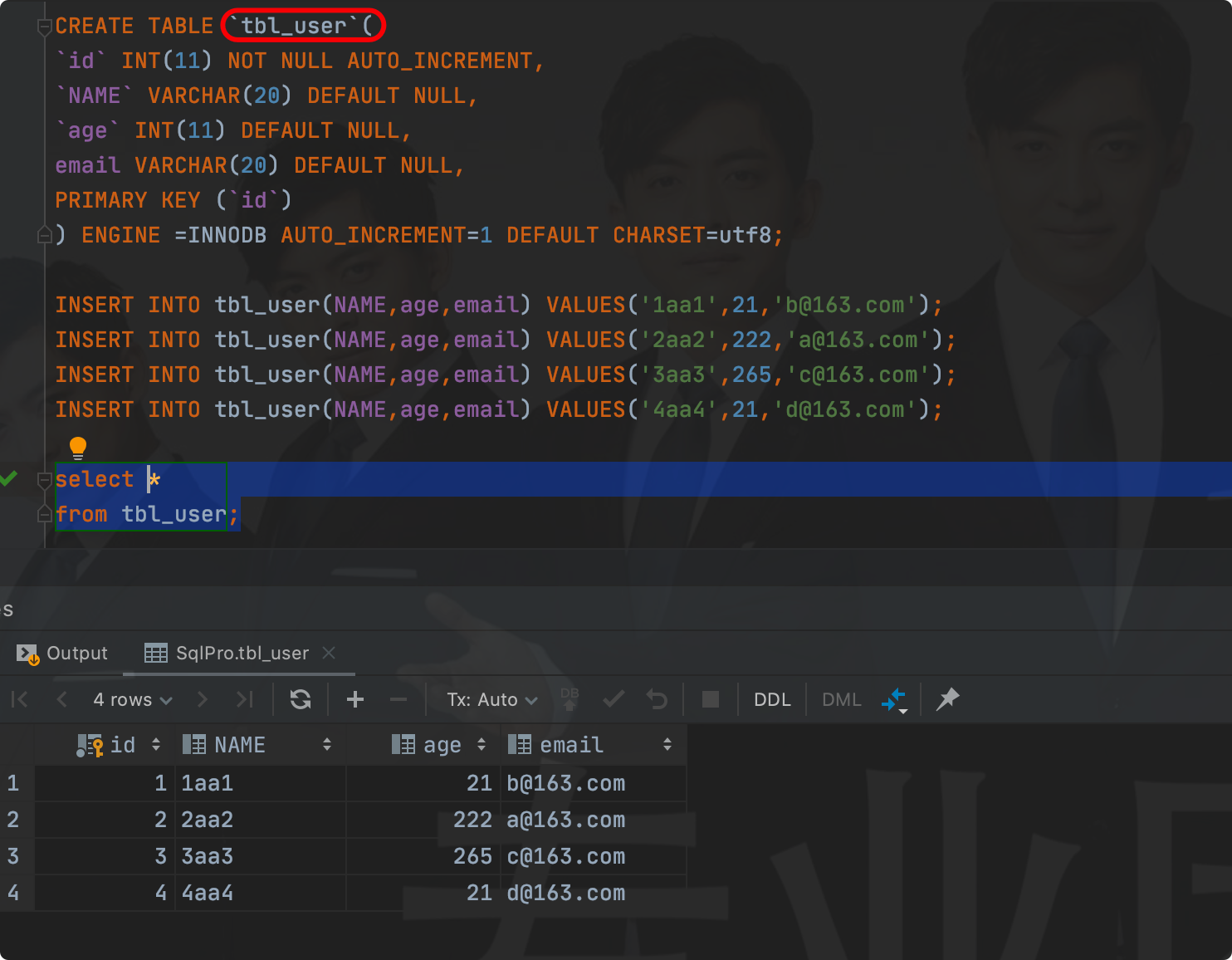Screen dimensions: 1232x960
Task: Collapse the select statement fold arrow
Action: [45, 478]
